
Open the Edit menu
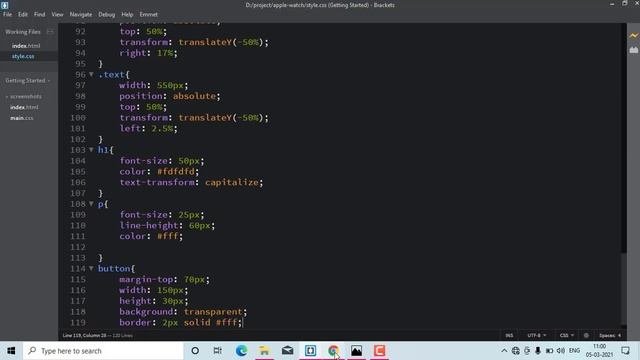(x=23, y=14)
